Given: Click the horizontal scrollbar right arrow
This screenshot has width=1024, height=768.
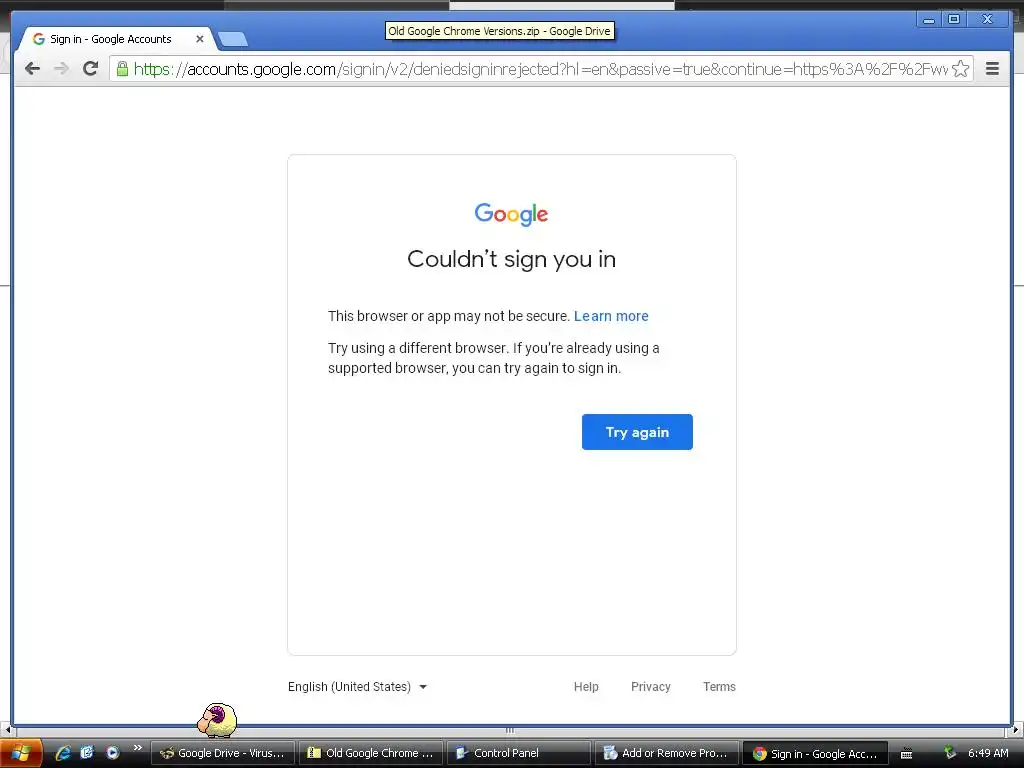Looking at the screenshot, I should coord(1016,730).
